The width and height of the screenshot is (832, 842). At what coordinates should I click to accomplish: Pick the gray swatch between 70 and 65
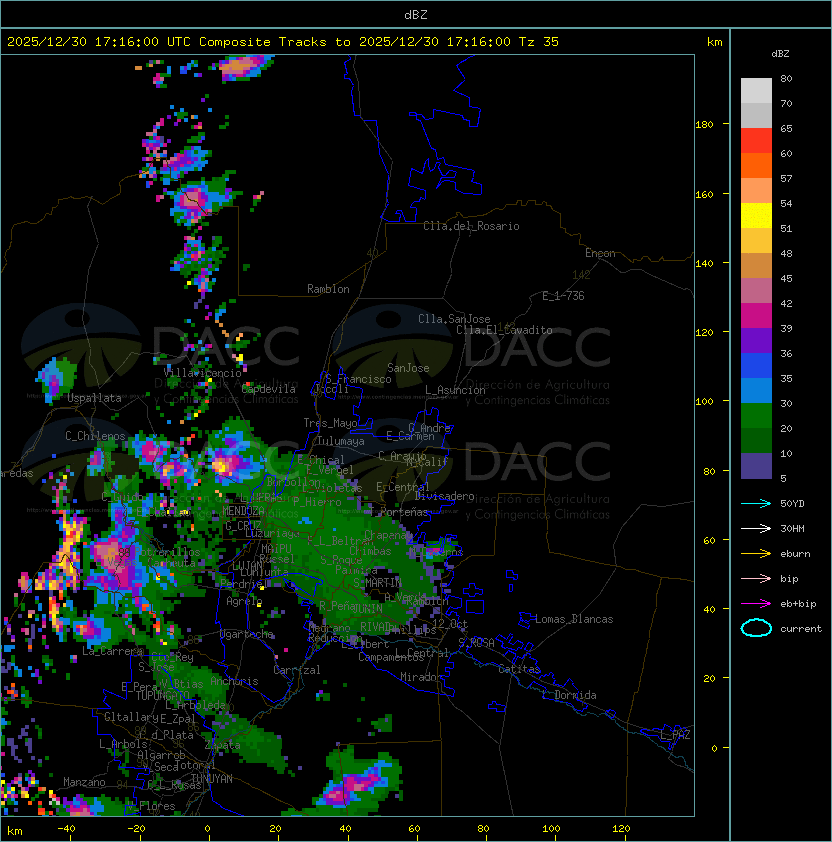(756, 115)
